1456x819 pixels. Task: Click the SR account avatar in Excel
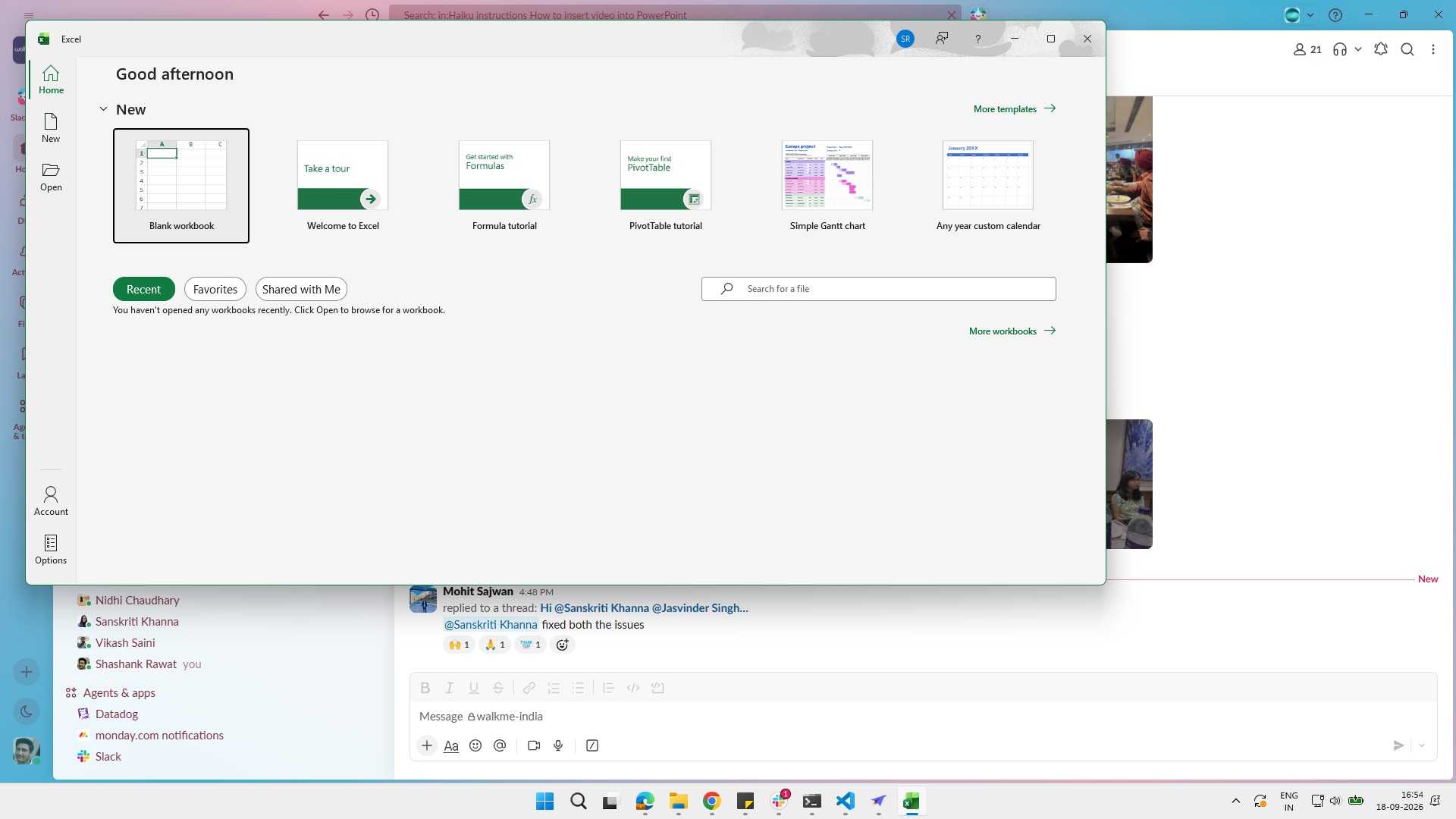(x=905, y=39)
